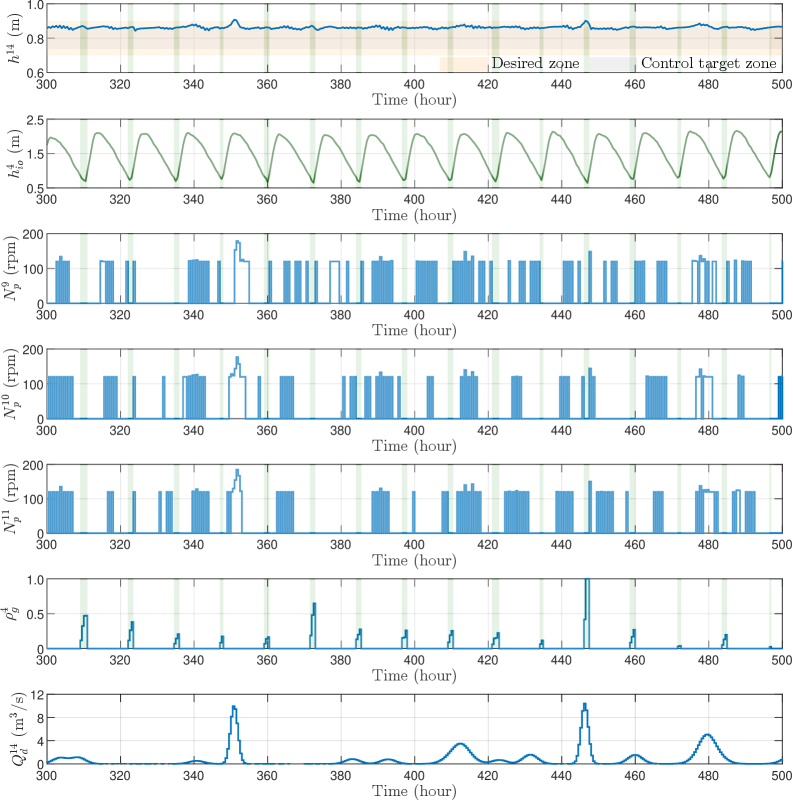Click the Q_d 14 hump near hour 480

pyautogui.click(x=708, y=749)
